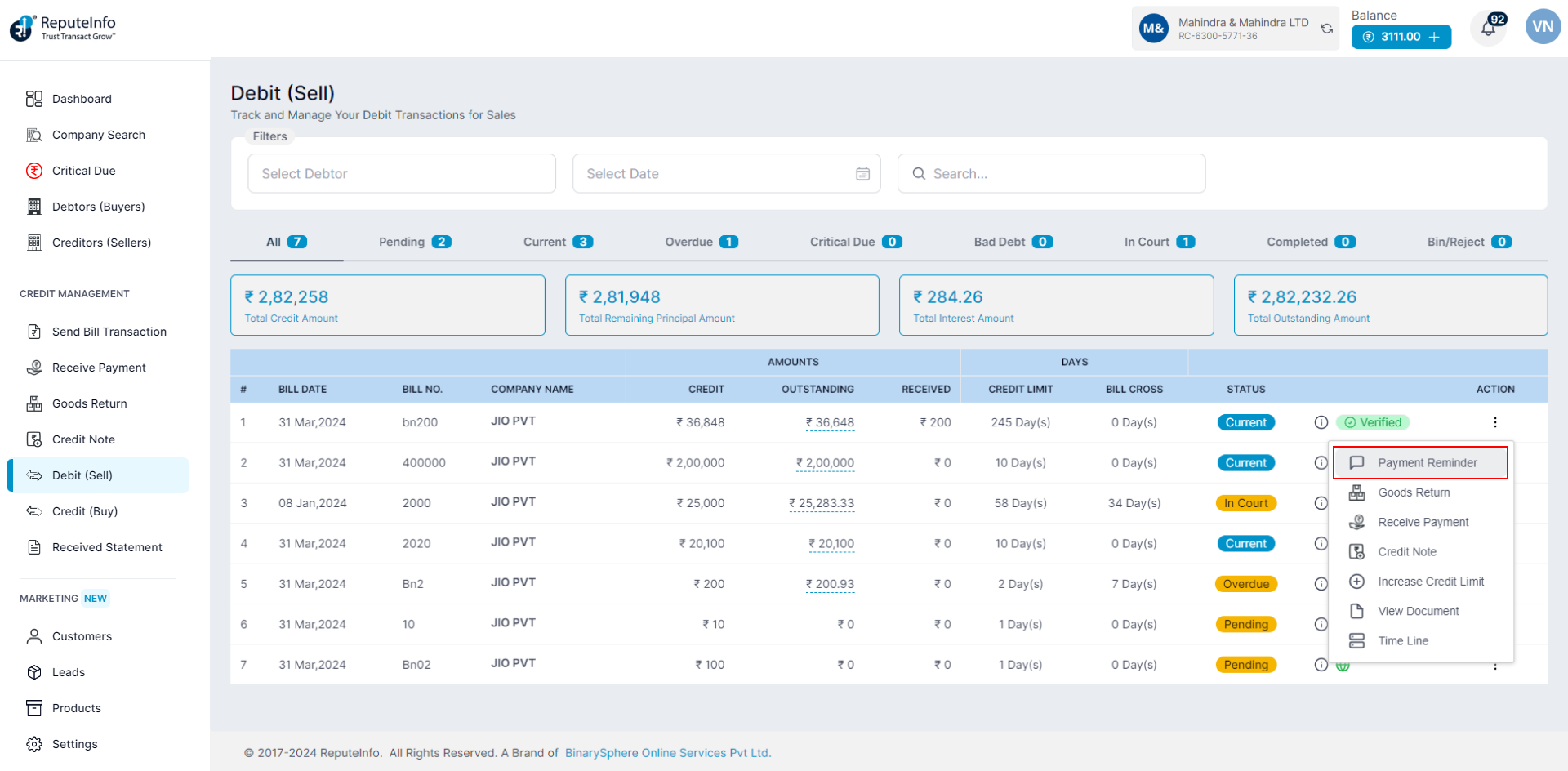Open the Select Debtor dropdown
The height and width of the screenshot is (771, 1568).
pos(401,174)
